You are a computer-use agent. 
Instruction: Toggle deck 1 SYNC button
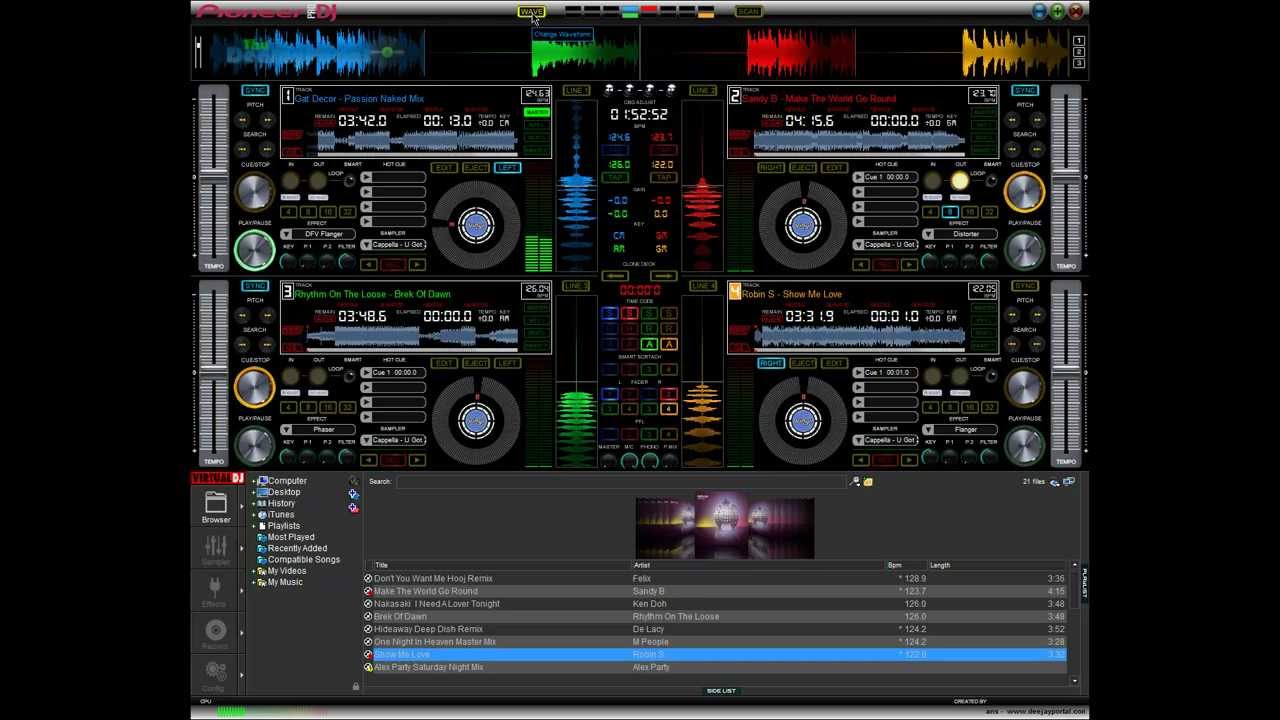(x=255, y=91)
